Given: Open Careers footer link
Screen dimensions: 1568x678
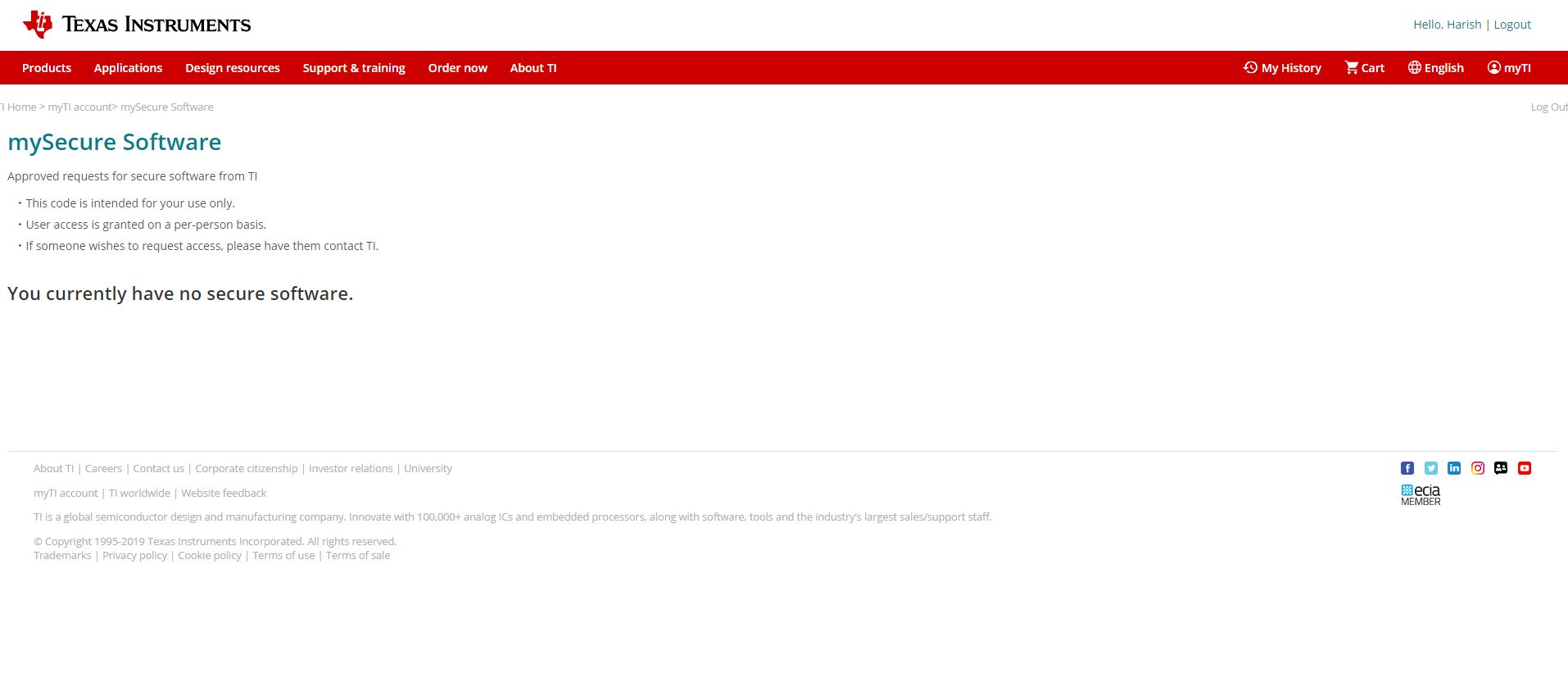Looking at the screenshot, I should [x=103, y=469].
